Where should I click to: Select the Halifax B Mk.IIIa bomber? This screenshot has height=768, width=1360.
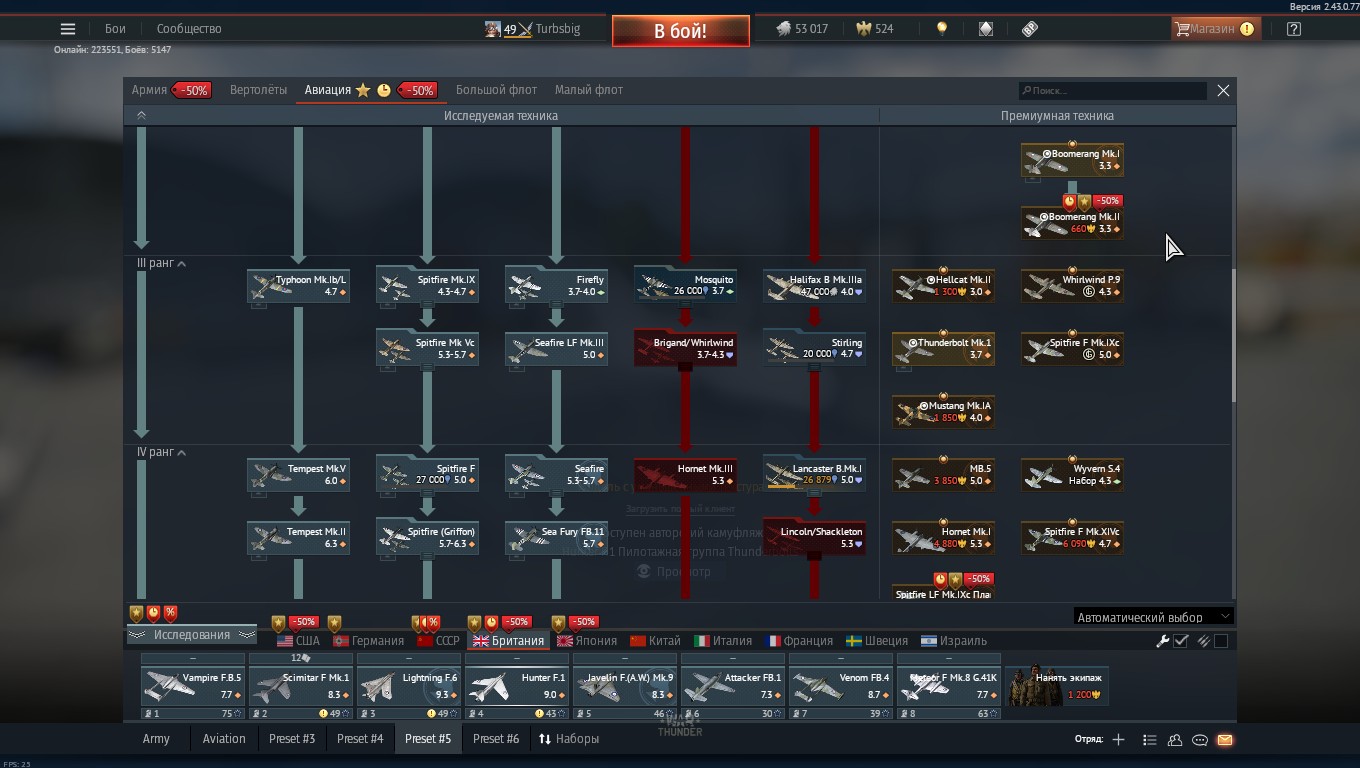(x=814, y=285)
